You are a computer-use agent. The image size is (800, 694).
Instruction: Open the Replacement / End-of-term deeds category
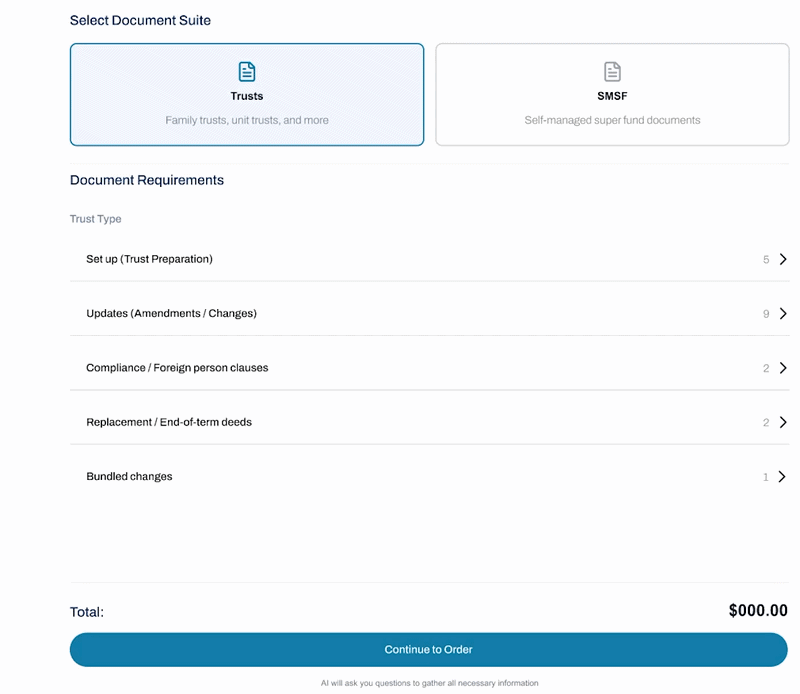tap(430, 422)
